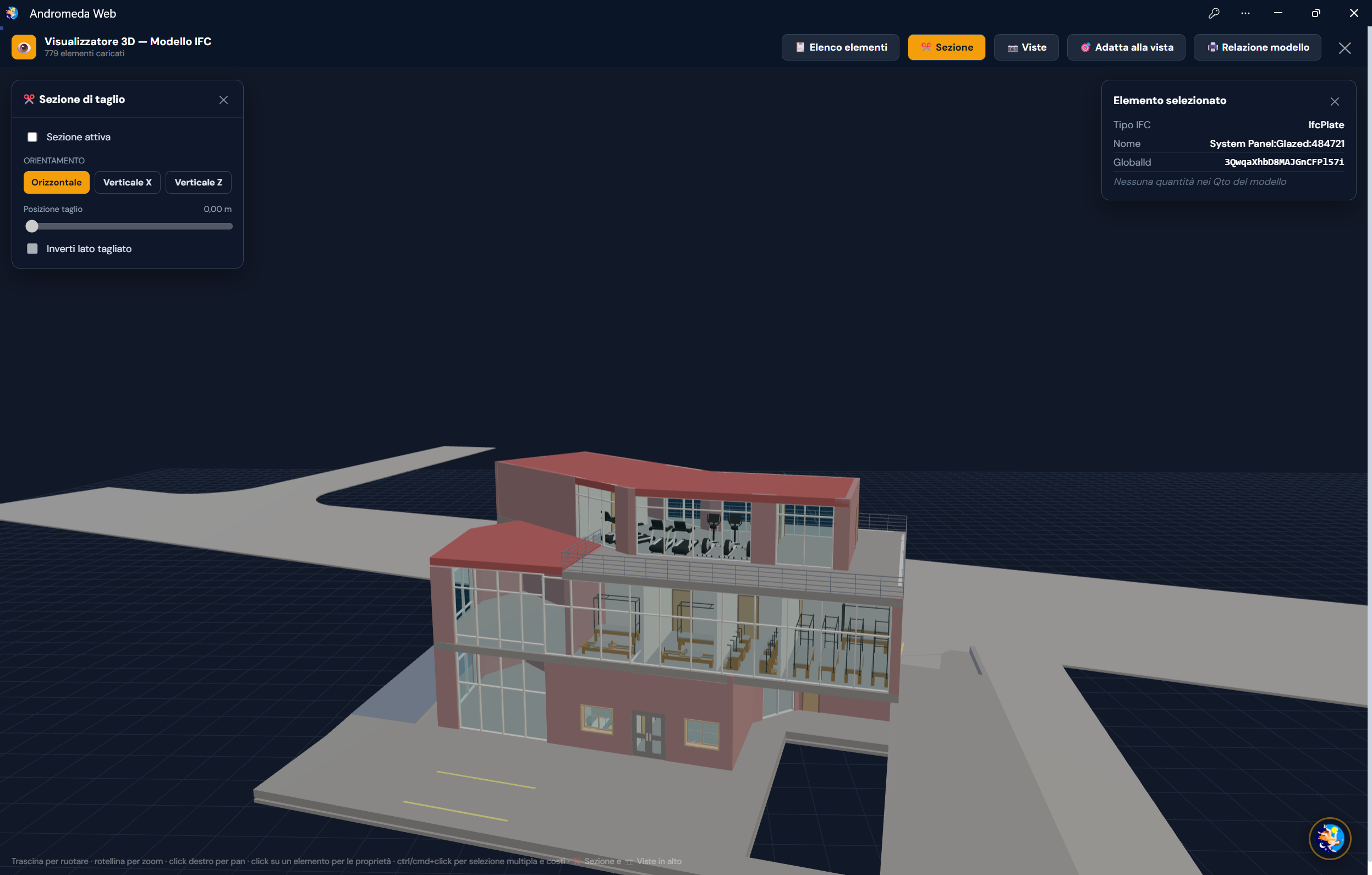
Task: Click the Posizione taglio slider track
Action: (128, 226)
